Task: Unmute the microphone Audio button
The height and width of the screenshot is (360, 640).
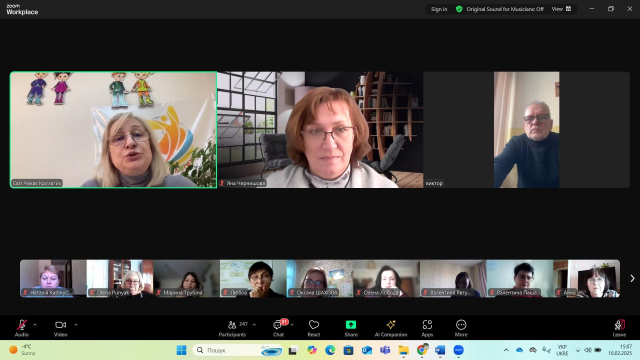Action: click(x=22, y=328)
